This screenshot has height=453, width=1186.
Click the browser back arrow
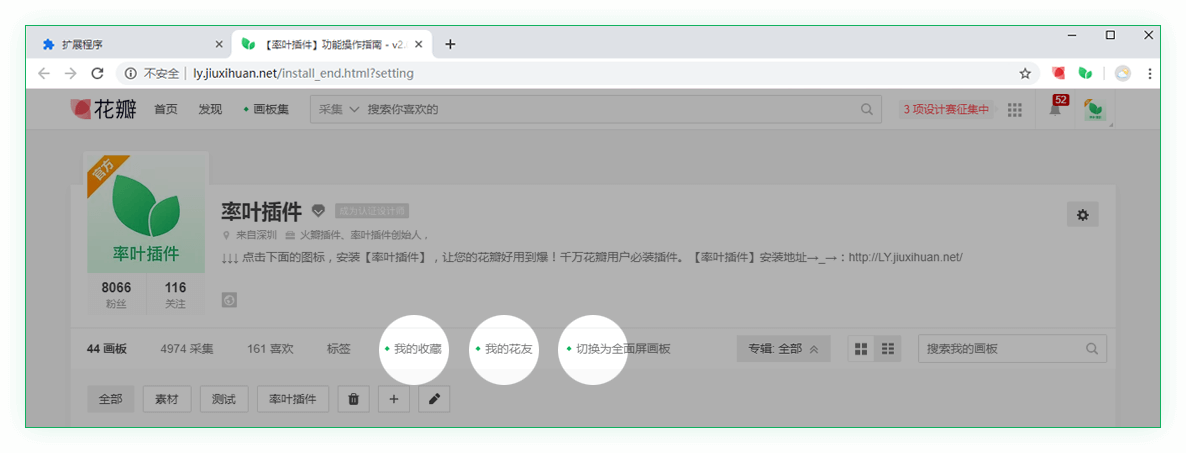coord(44,73)
